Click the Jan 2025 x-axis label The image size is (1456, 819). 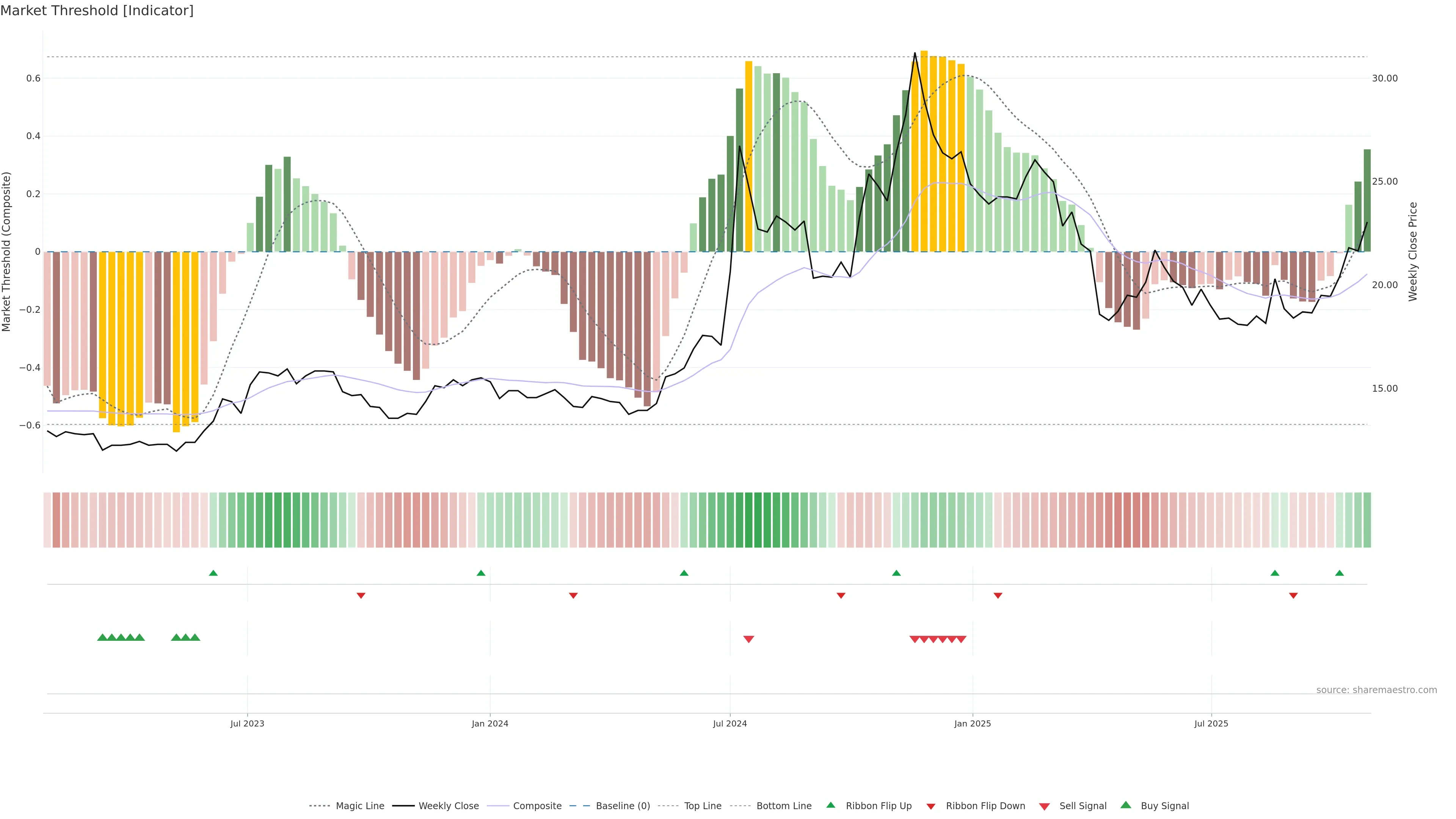972,723
